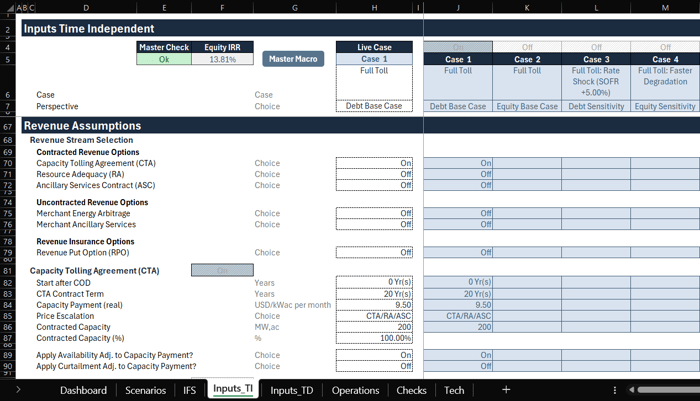Viewport: 700px width, 401px height.
Task: Open Price Escalation choice in Live Case
Action: pyautogui.click(x=373, y=316)
